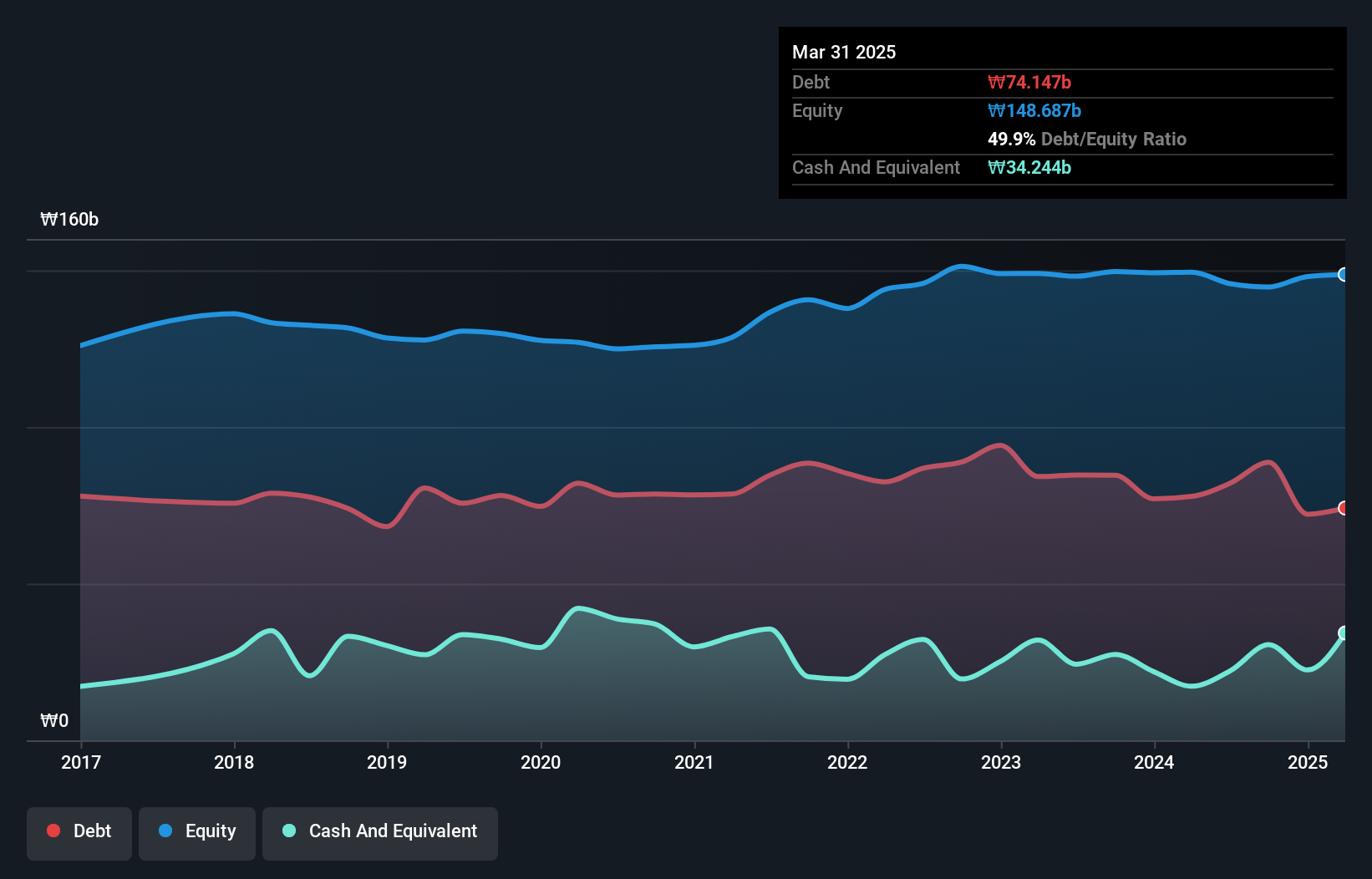Screen dimensions: 1372x879
Task: Click the teal Cash And Equivalent legend dot
Action: pyautogui.click(x=289, y=831)
